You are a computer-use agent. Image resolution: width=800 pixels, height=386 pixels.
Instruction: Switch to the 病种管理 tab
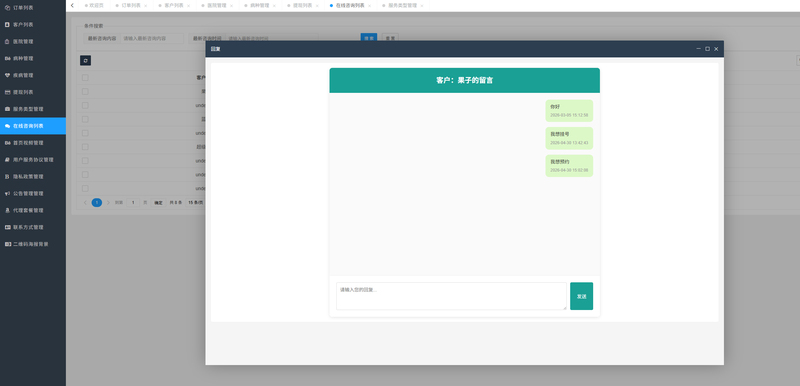tap(260, 6)
